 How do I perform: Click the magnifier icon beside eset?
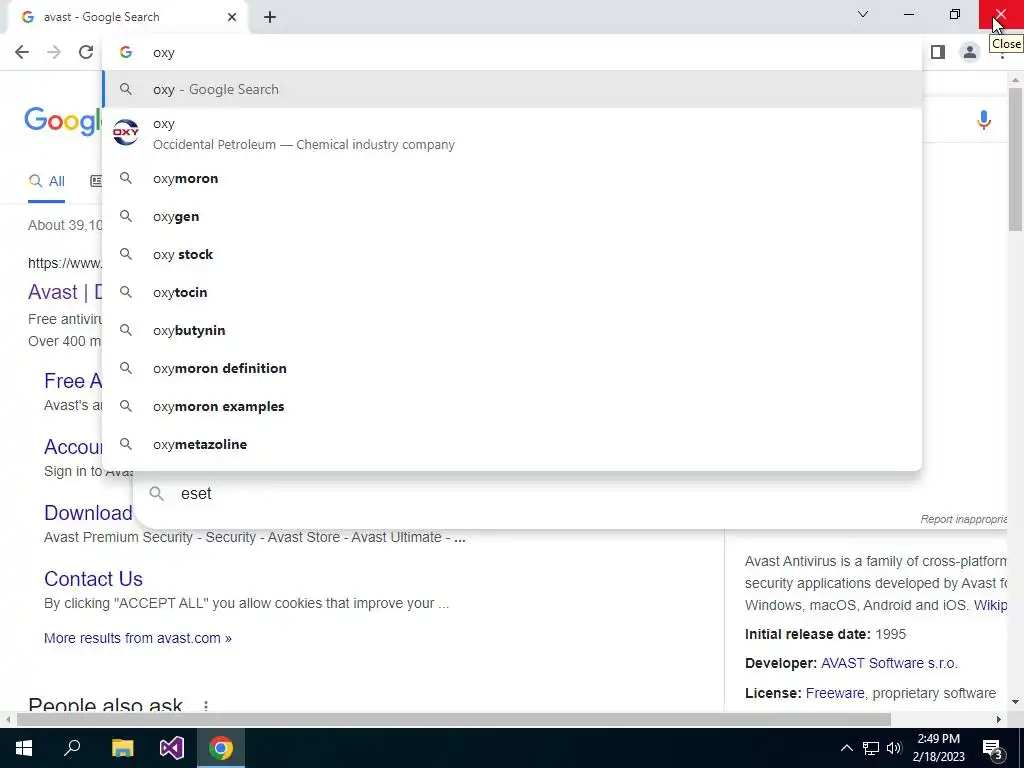(x=157, y=493)
